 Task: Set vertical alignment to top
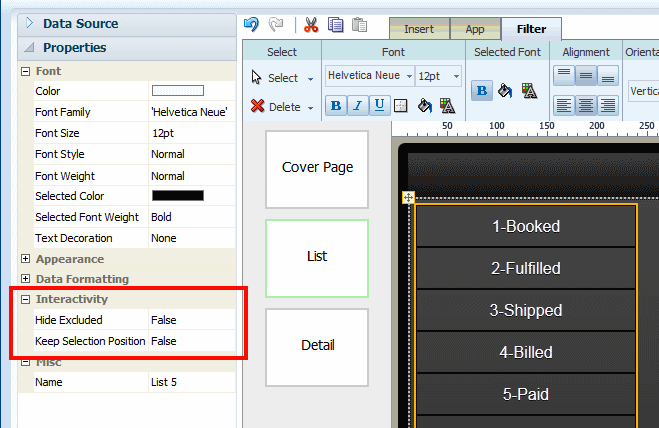click(x=564, y=76)
